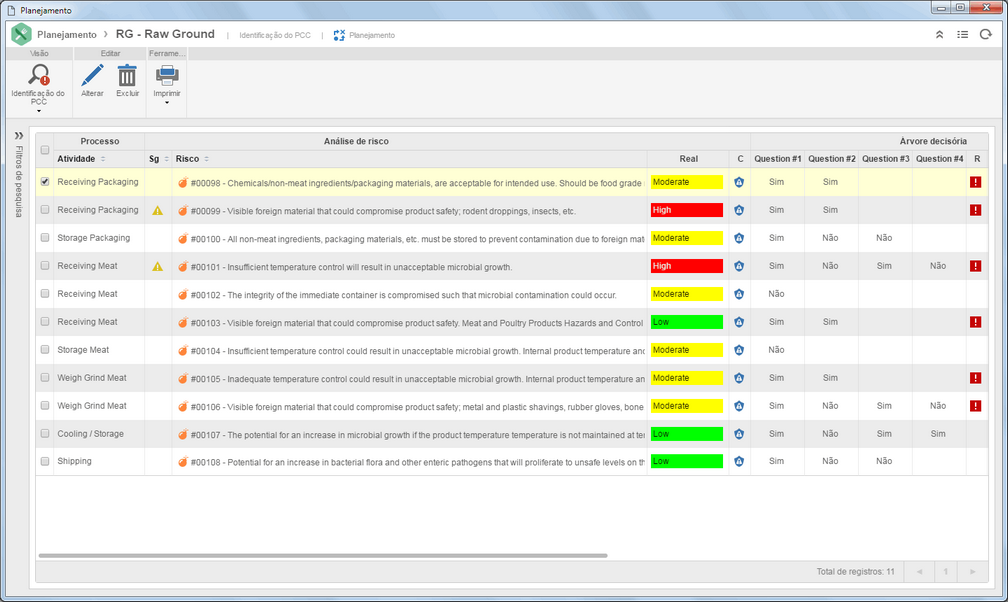
Task: Click risk bomb icon for #00108
Action: coord(183,461)
